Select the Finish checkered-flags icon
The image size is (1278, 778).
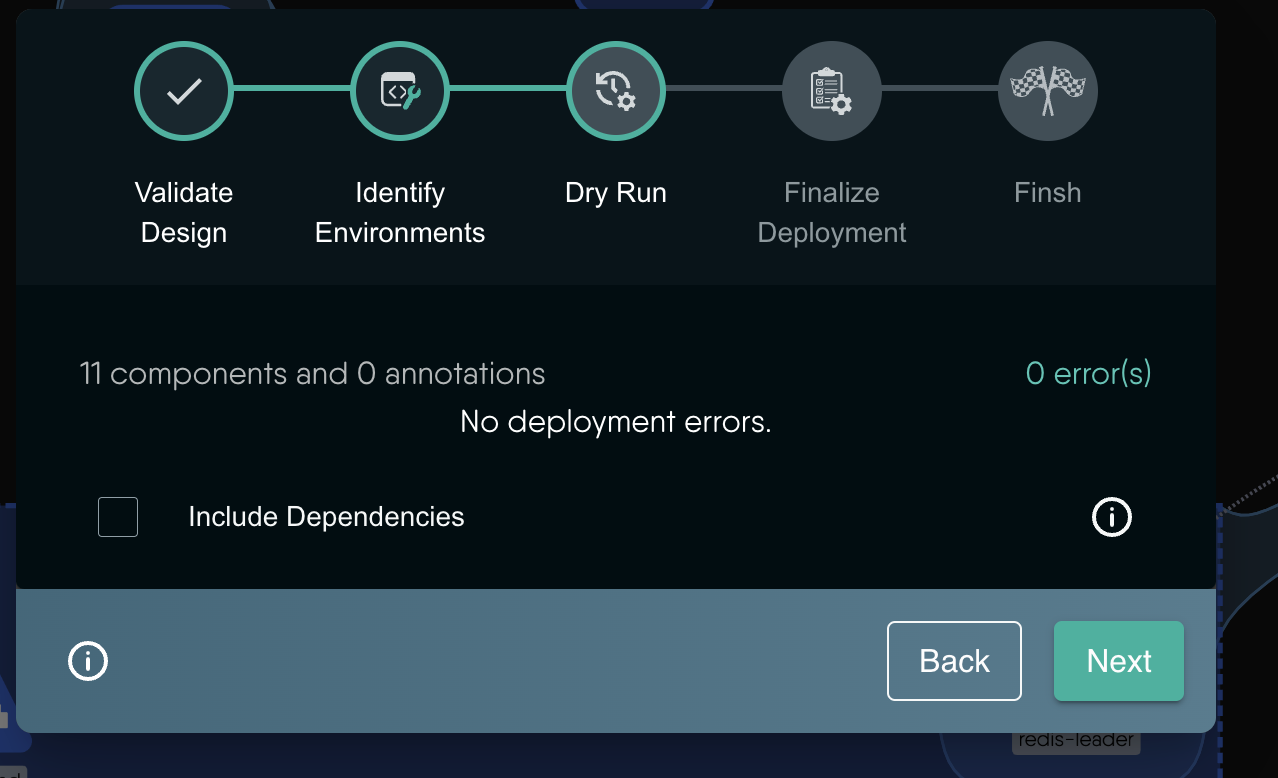click(x=1047, y=90)
